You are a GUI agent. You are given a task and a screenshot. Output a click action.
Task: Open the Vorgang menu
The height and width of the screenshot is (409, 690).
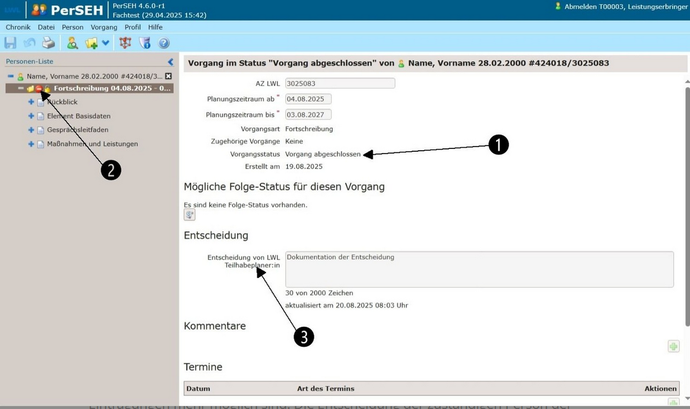coord(104,27)
